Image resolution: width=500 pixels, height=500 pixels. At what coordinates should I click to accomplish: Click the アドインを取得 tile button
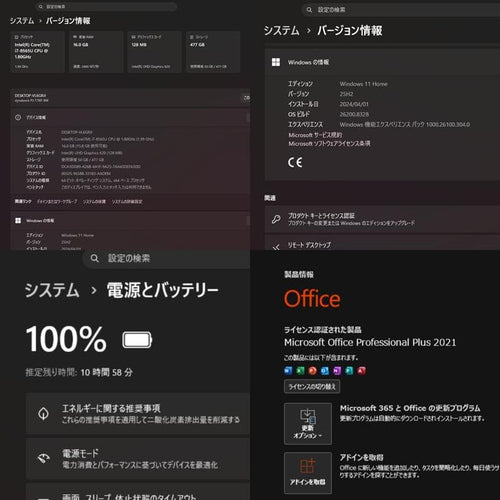(308, 473)
